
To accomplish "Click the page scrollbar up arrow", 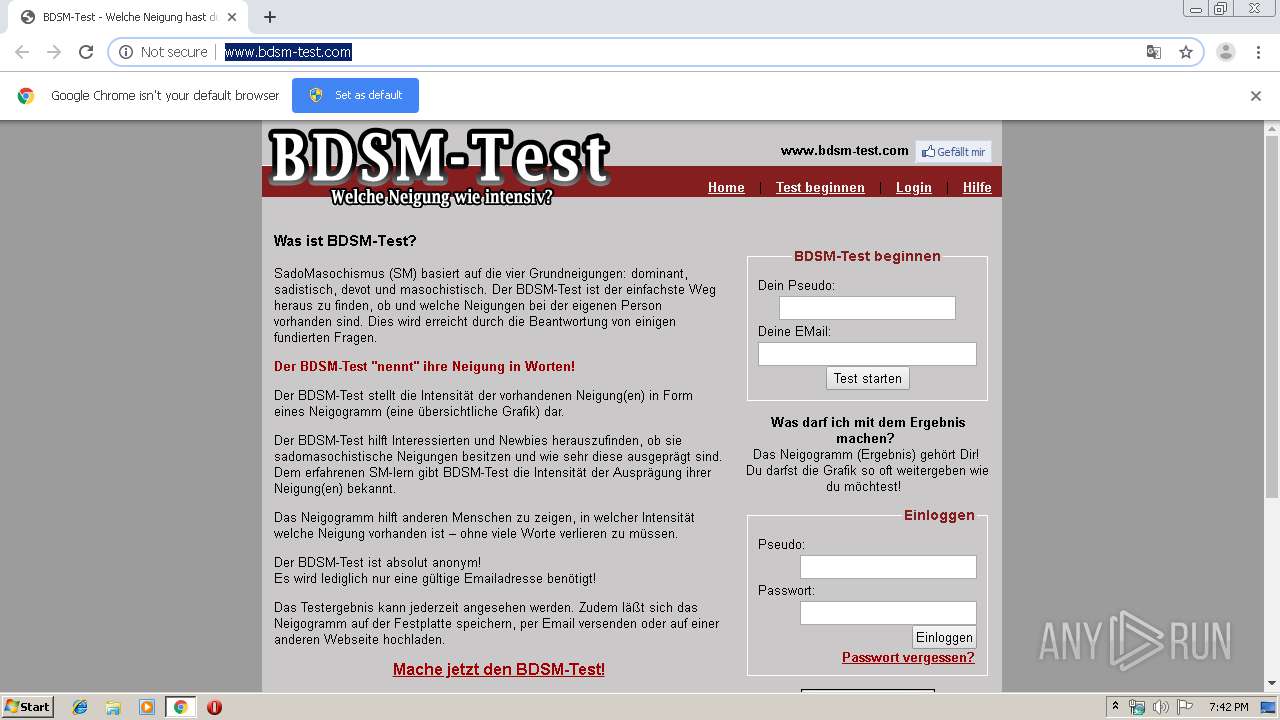I will click(x=1272, y=128).
